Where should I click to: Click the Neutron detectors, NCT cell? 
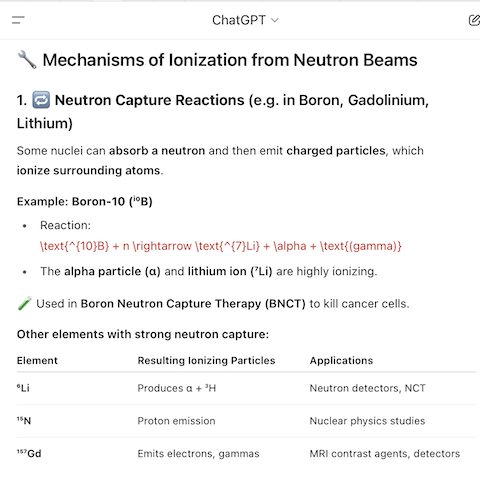click(x=367, y=388)
